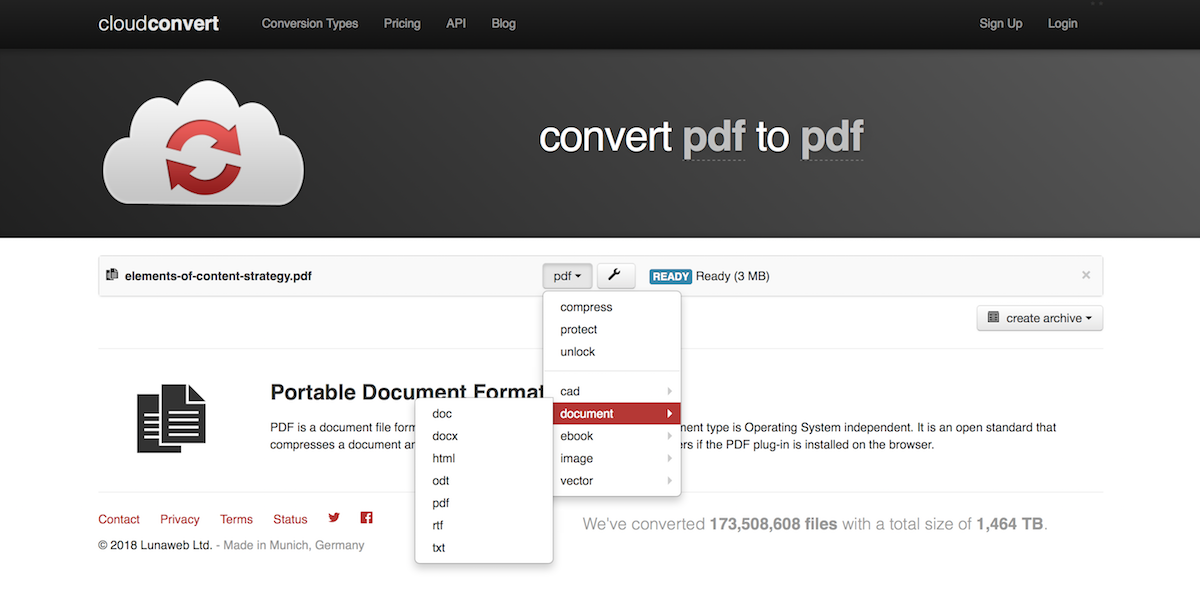Choose compress from the format menu
Image resolution: width=1200 pixels, height=600 pixels.
tap(612, 307)
